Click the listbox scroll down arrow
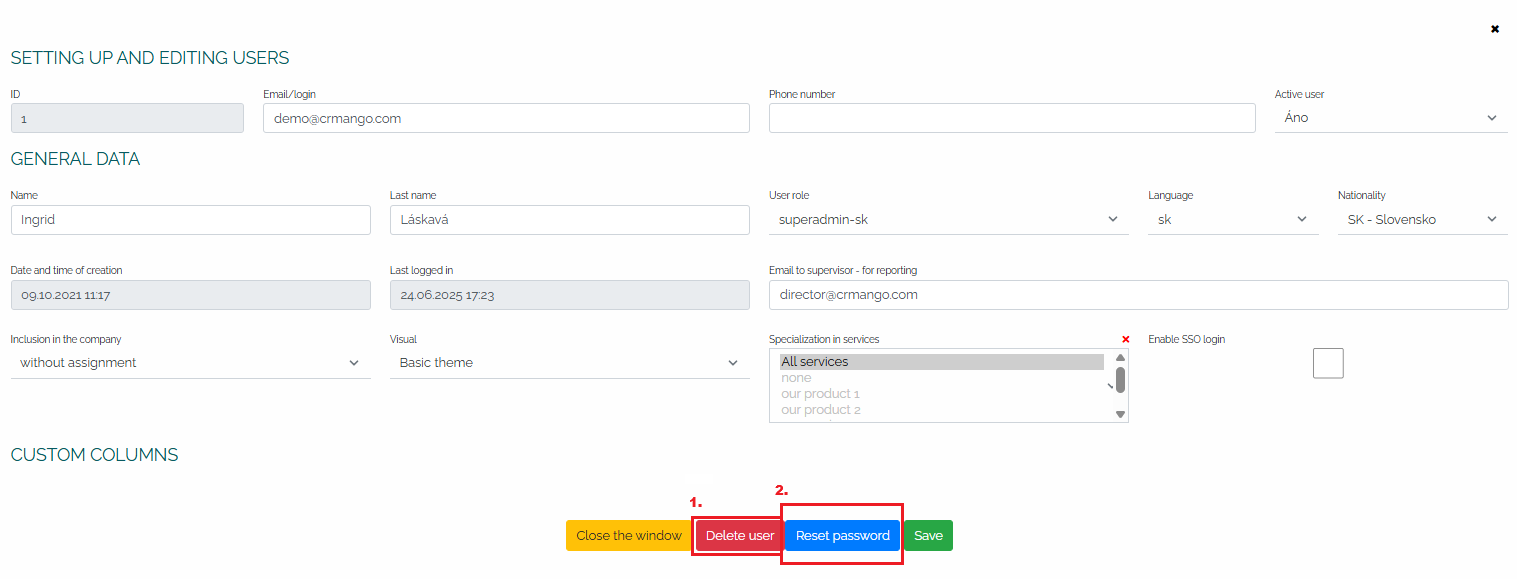Screen dimensions: 1517x579 [x=1120, y=414]
